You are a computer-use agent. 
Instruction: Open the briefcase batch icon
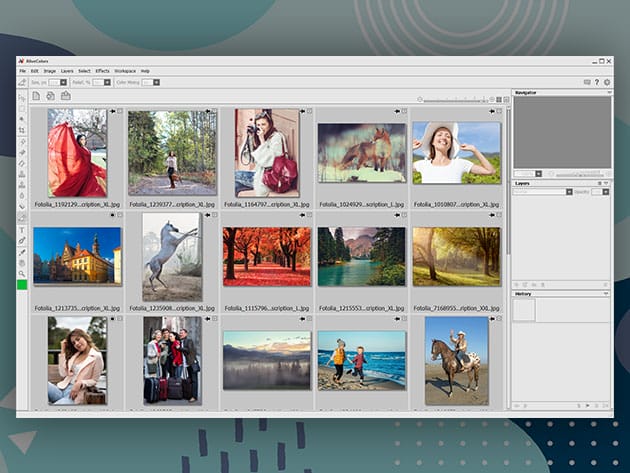click(65, 96)
